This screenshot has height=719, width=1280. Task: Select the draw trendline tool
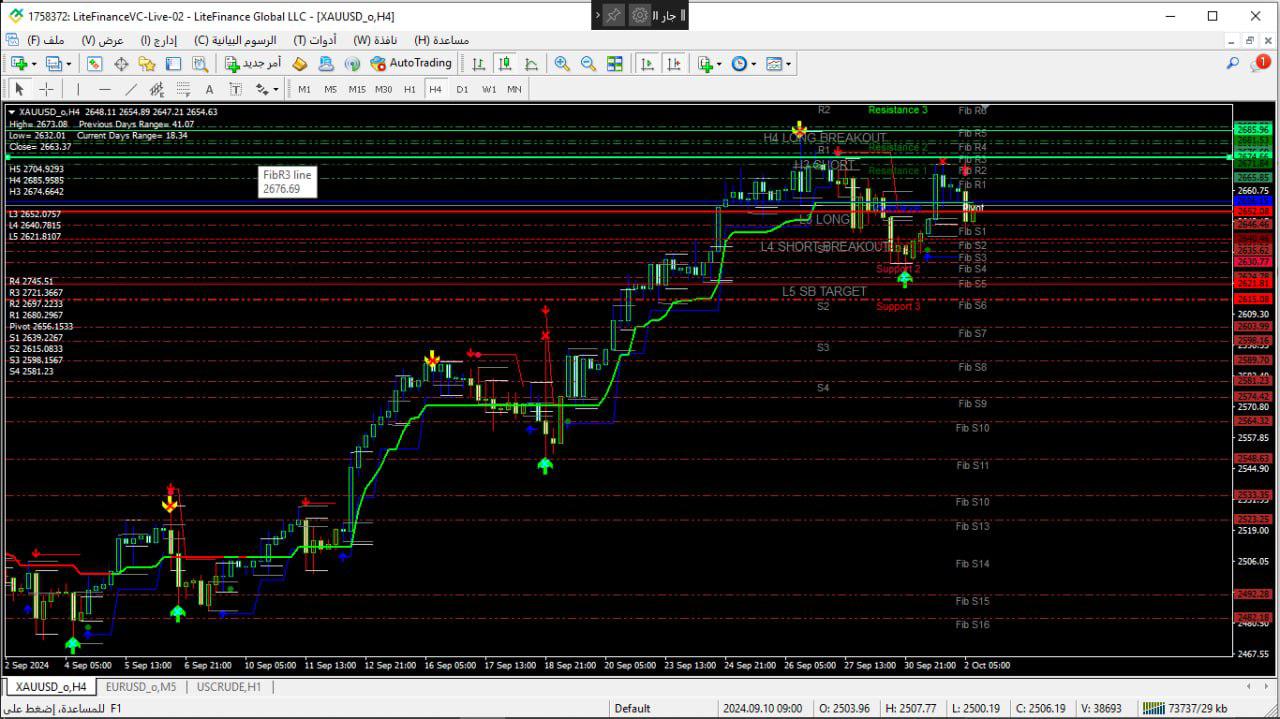click(x=130, y=89)
